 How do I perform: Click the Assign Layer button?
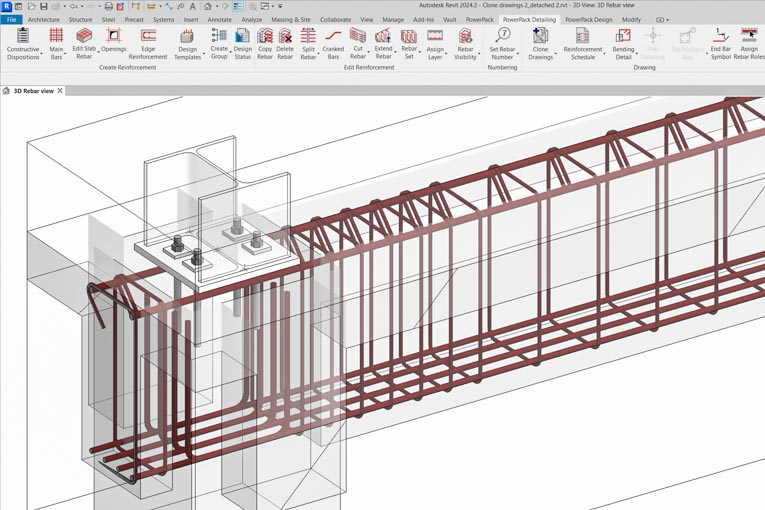435,44
